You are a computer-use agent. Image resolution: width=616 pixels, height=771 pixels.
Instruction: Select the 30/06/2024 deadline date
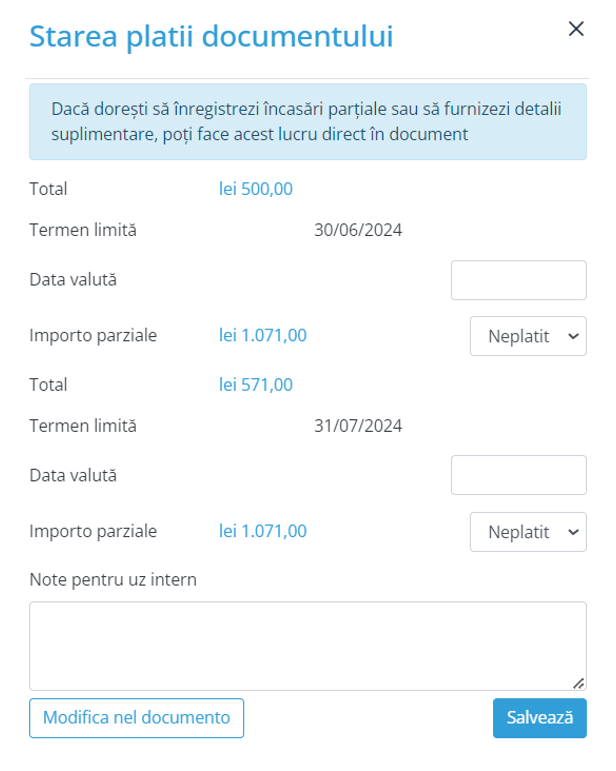click(x=358, y=230)
